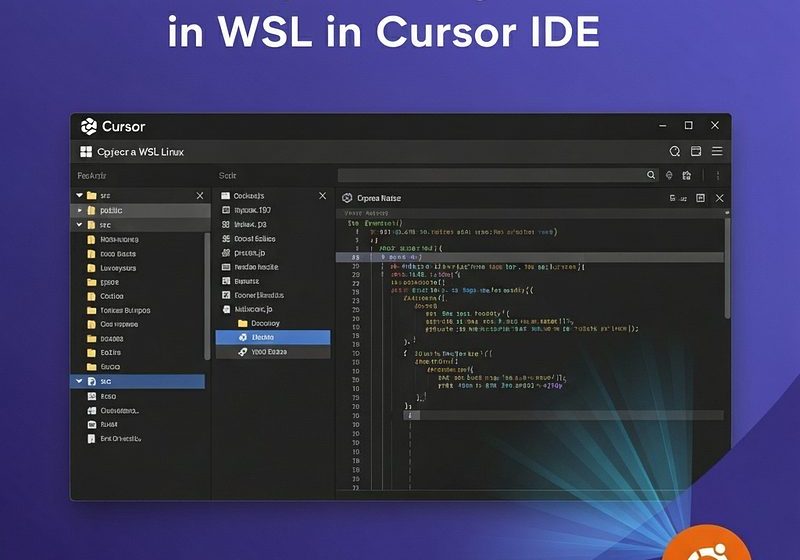This screenshot has height=560, width=800.
Task: Click the rocket icon beside Y000 Ea2za
Action: pos(243,351)
